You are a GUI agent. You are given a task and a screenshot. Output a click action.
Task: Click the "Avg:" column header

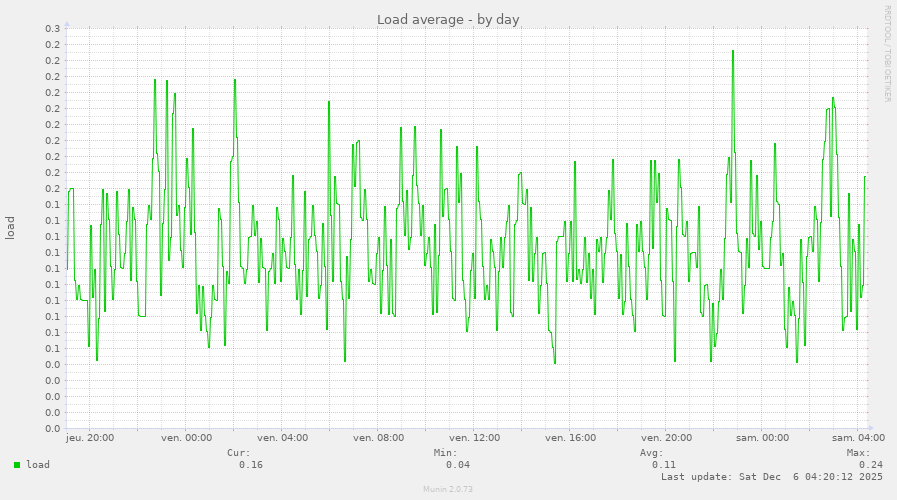point(652,453)
